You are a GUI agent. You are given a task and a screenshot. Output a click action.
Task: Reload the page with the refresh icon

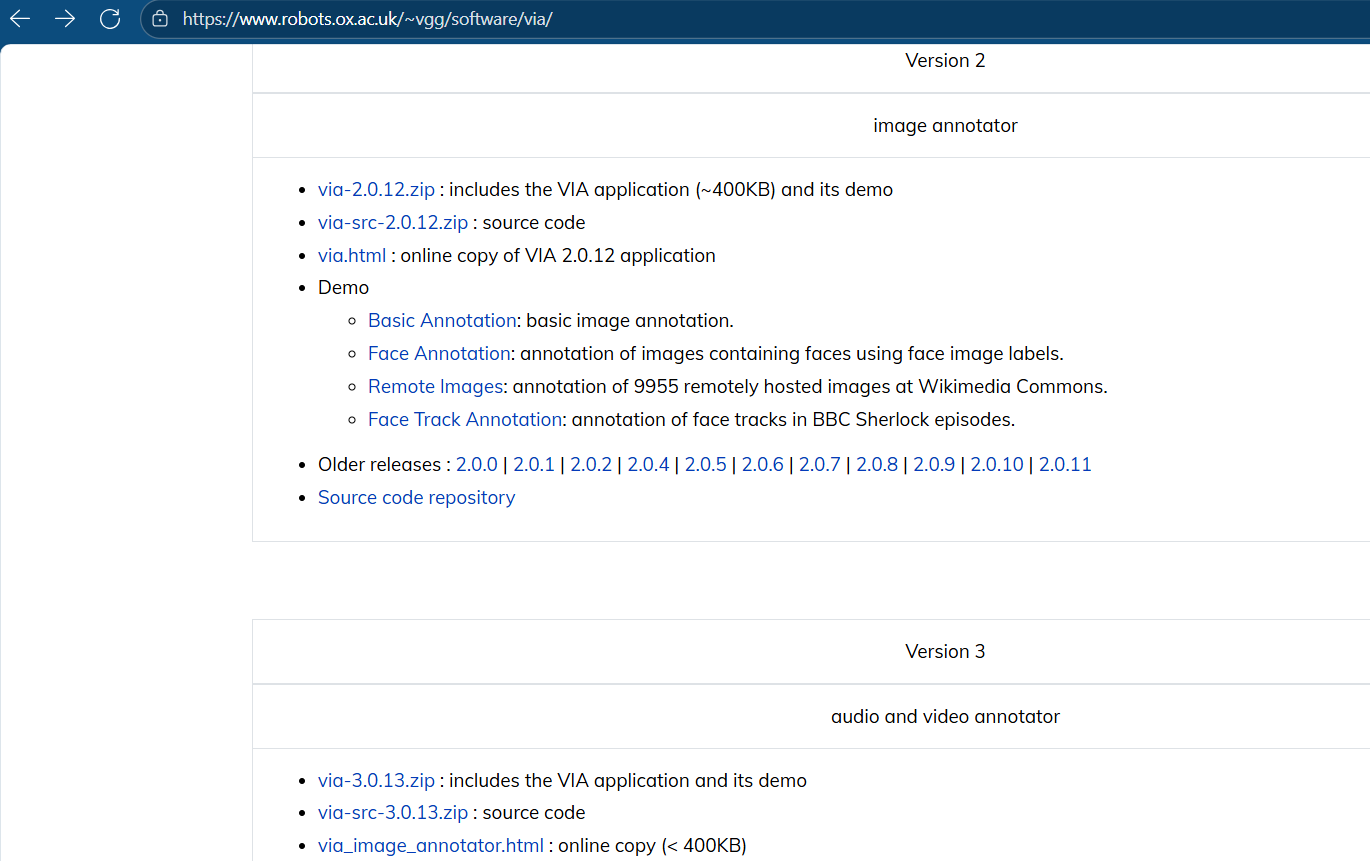(x=110, y=18)
